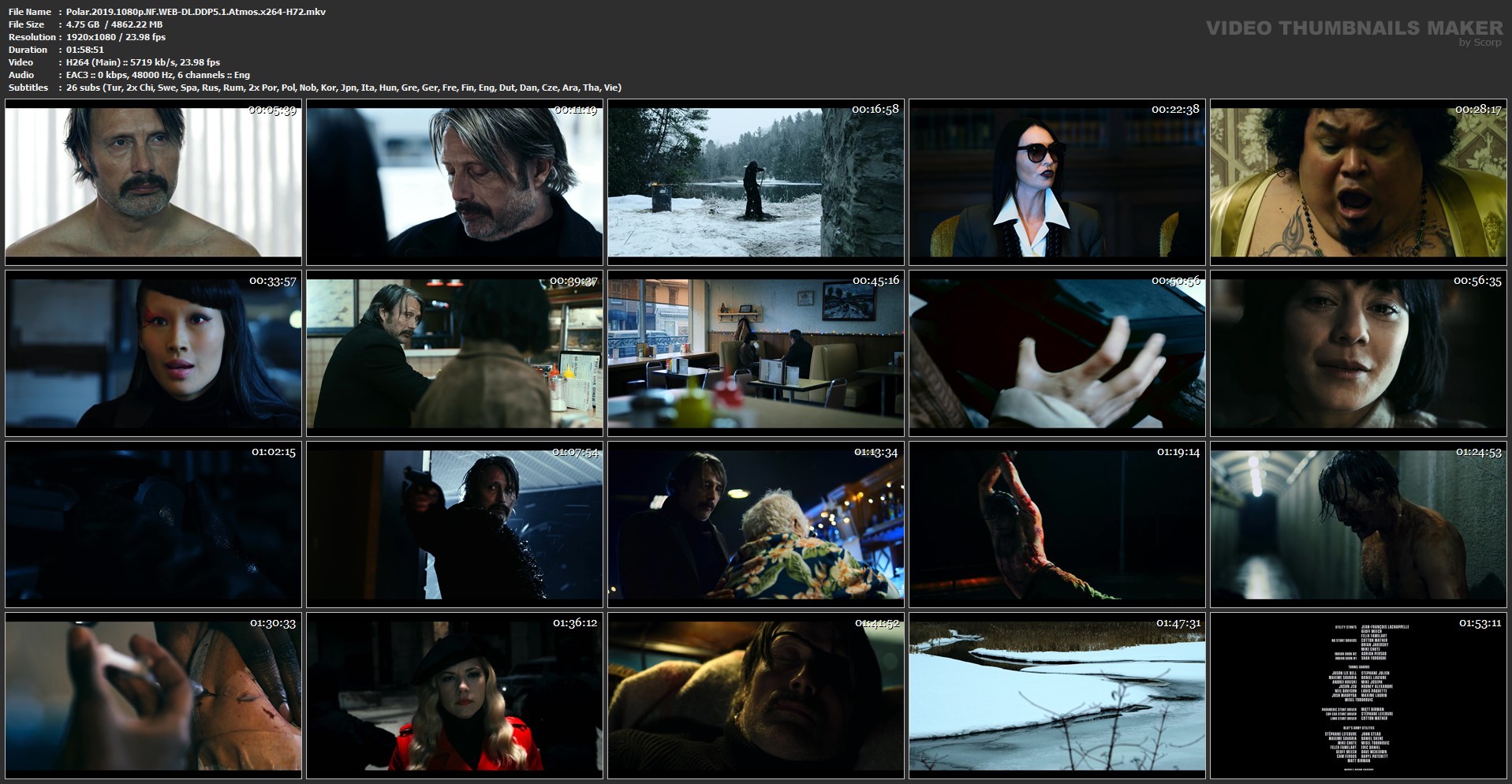Click the 01:53:11 timestamp label
This screenshot has height=784, width=1512.
[x=1480, y=623]
